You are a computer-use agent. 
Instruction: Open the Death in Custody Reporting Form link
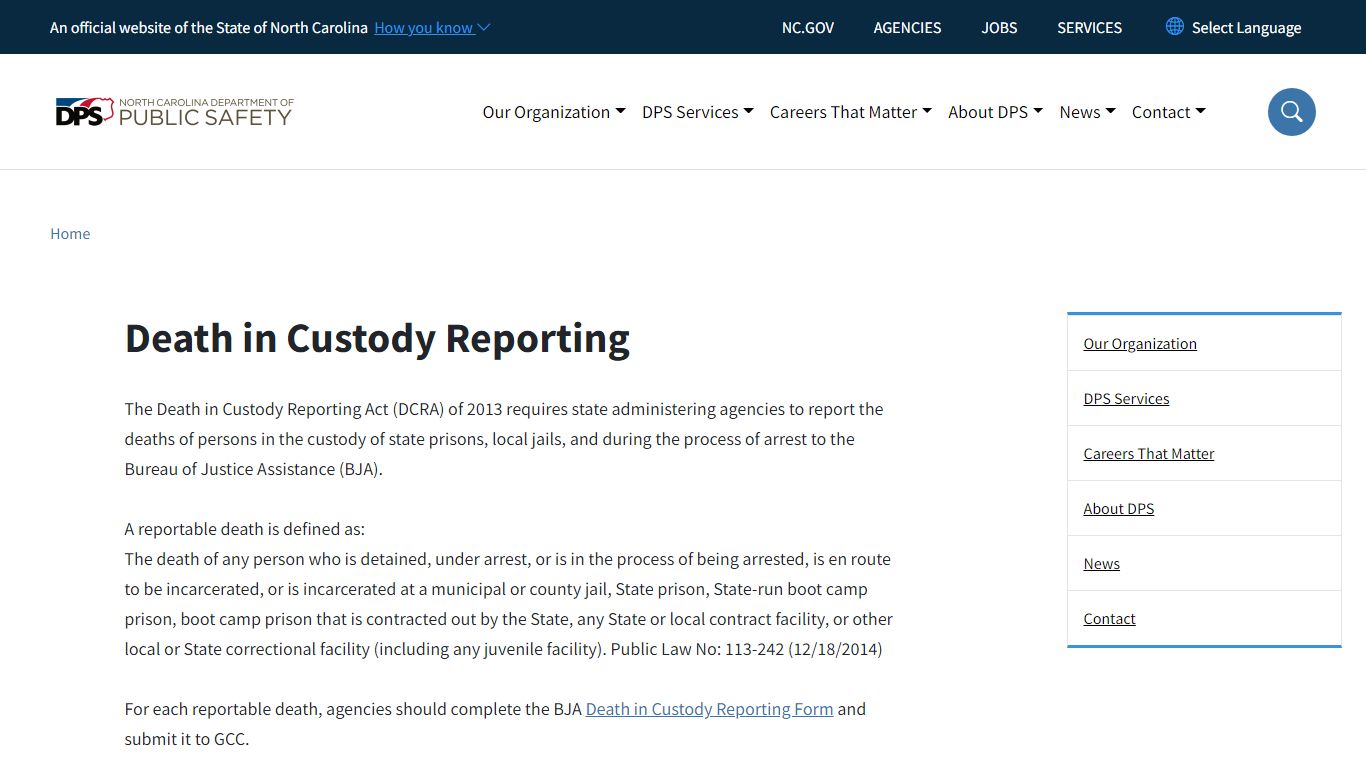click(709, 709)
